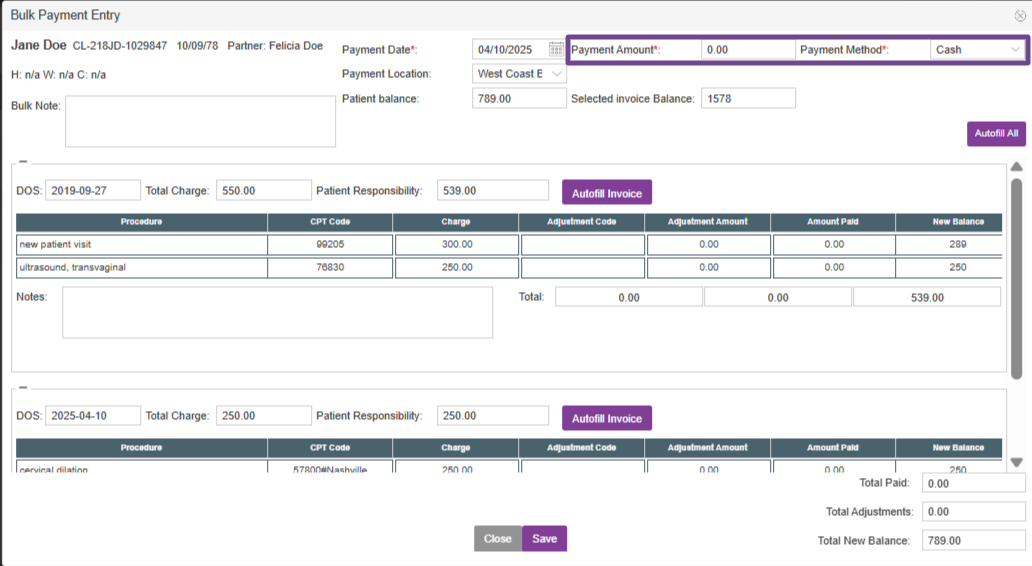Save the bulk payment entry

coord(544,538)
